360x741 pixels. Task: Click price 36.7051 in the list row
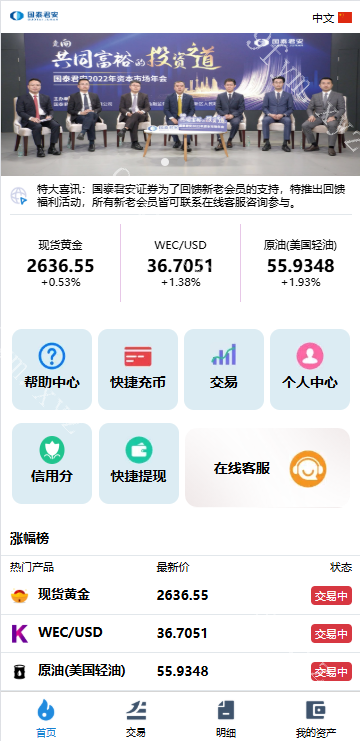(182, 633)
